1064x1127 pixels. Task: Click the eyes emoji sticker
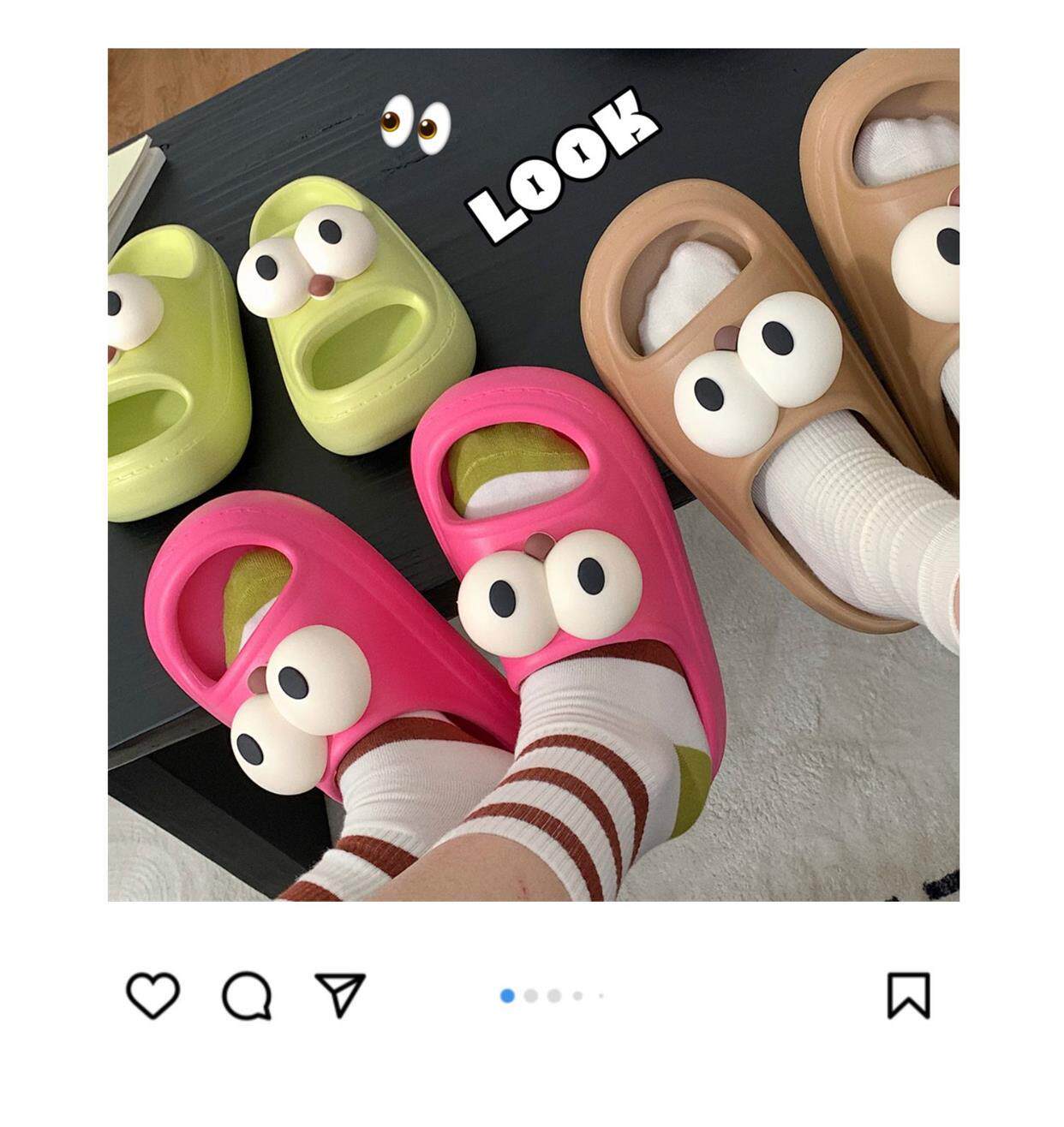point(415,122)
